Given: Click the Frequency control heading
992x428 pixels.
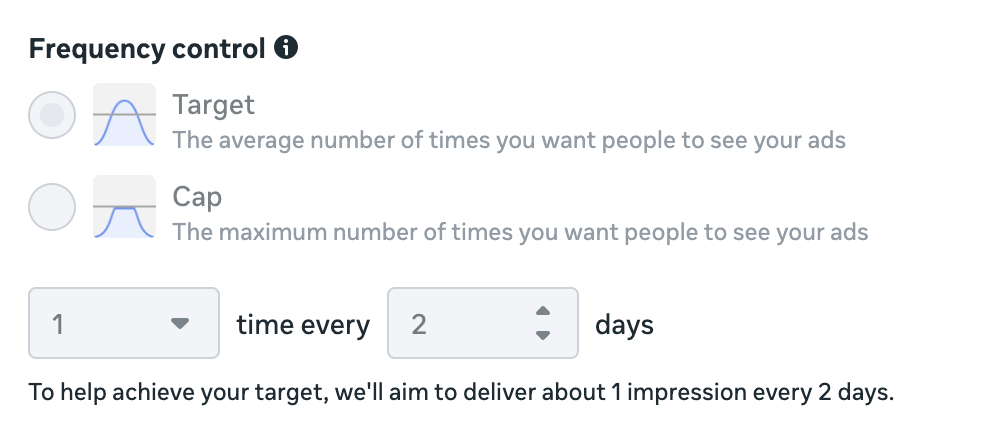Looking at the screenshot, I should coord(147,48).
